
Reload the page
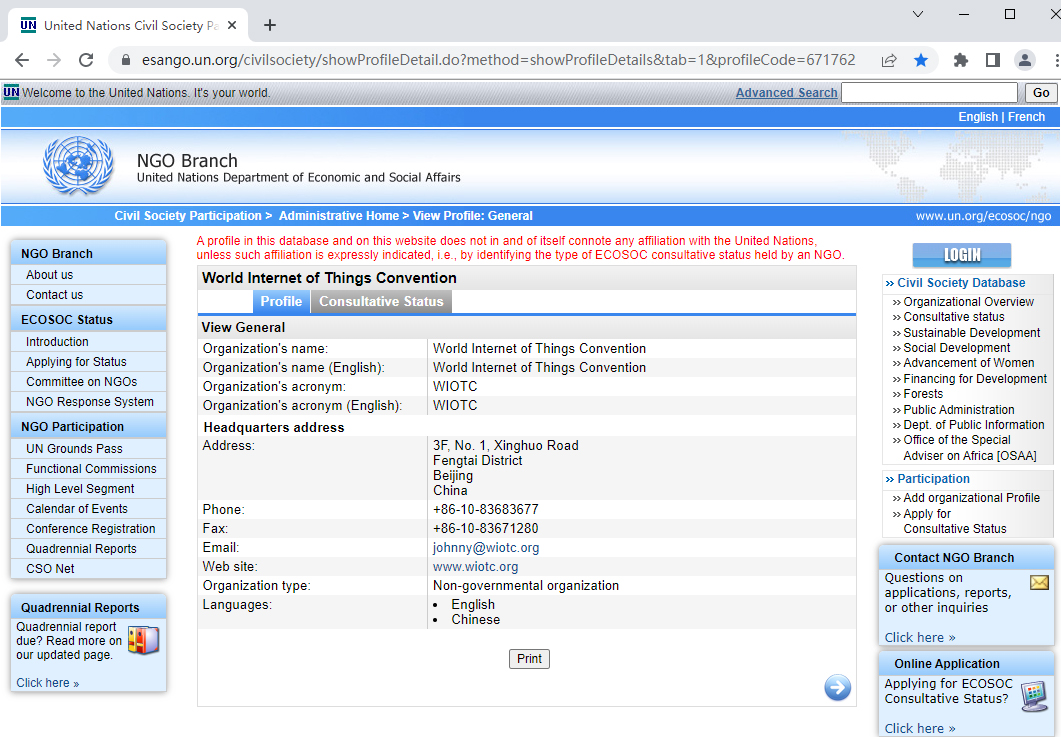coord(86,60)
